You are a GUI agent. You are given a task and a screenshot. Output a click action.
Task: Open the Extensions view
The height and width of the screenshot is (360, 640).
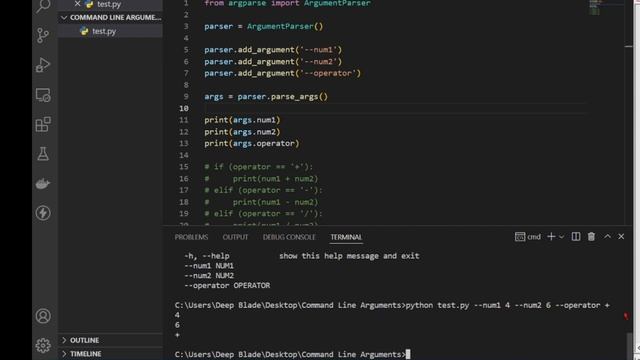point(43,124)
